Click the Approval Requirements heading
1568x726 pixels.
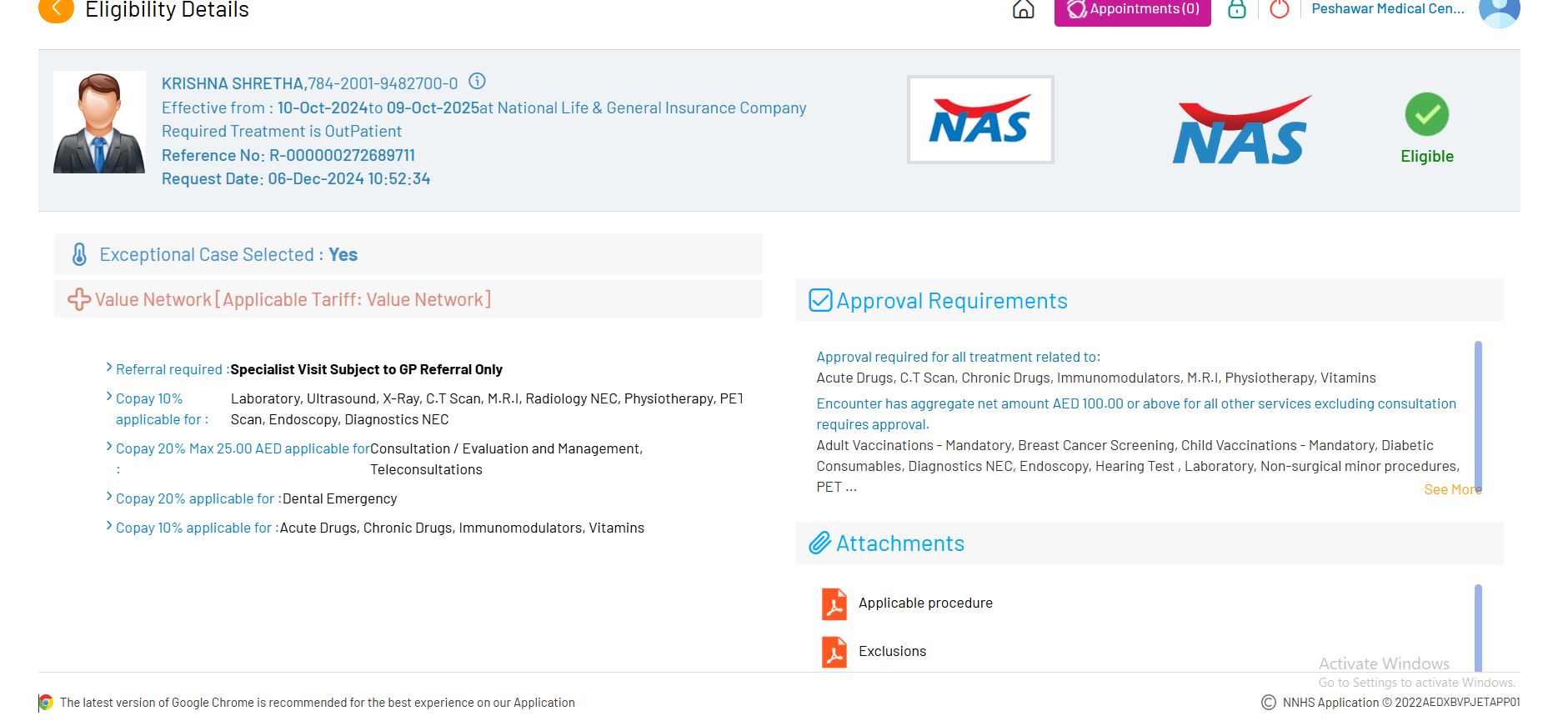(x=952, y=301)
